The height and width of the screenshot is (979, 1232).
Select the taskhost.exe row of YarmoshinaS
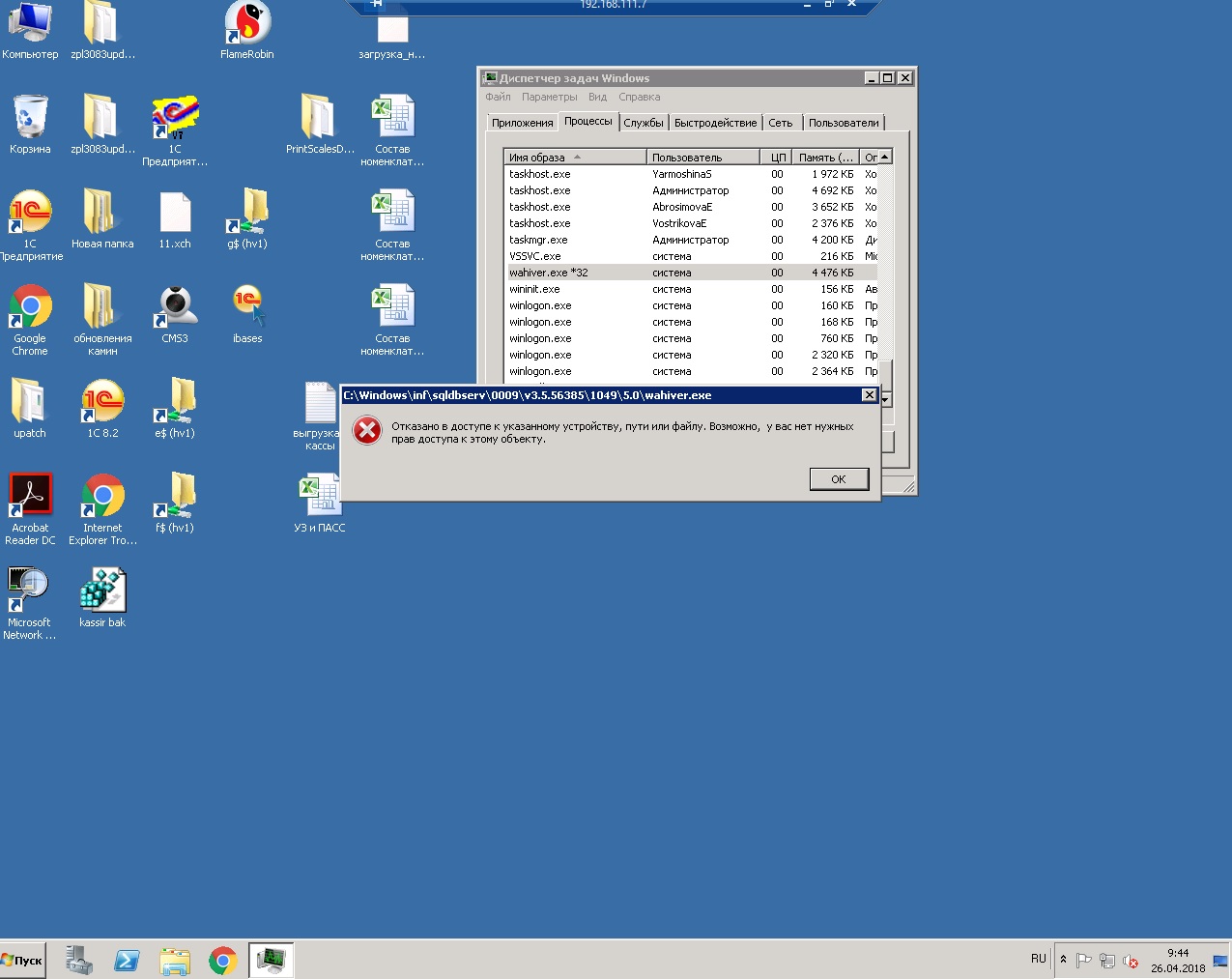pyautogui.click(x=691, y=174)
